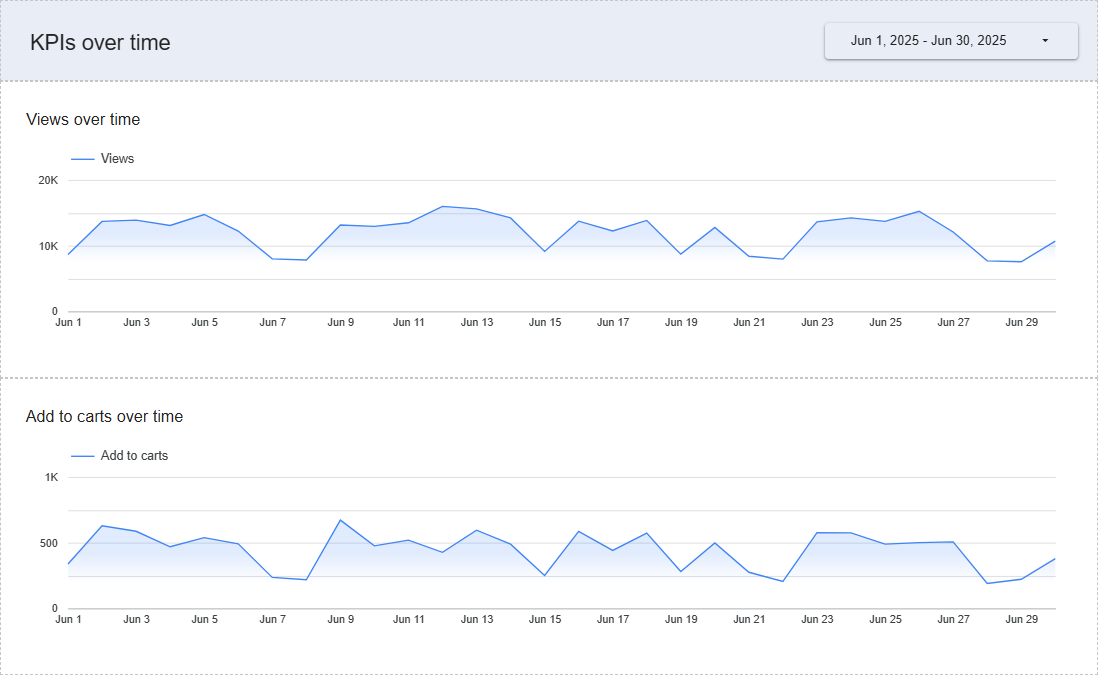
Task: Click 'Jun 19' label on Views chart axis
Action: pyautogui.click(x=681, y=323)
